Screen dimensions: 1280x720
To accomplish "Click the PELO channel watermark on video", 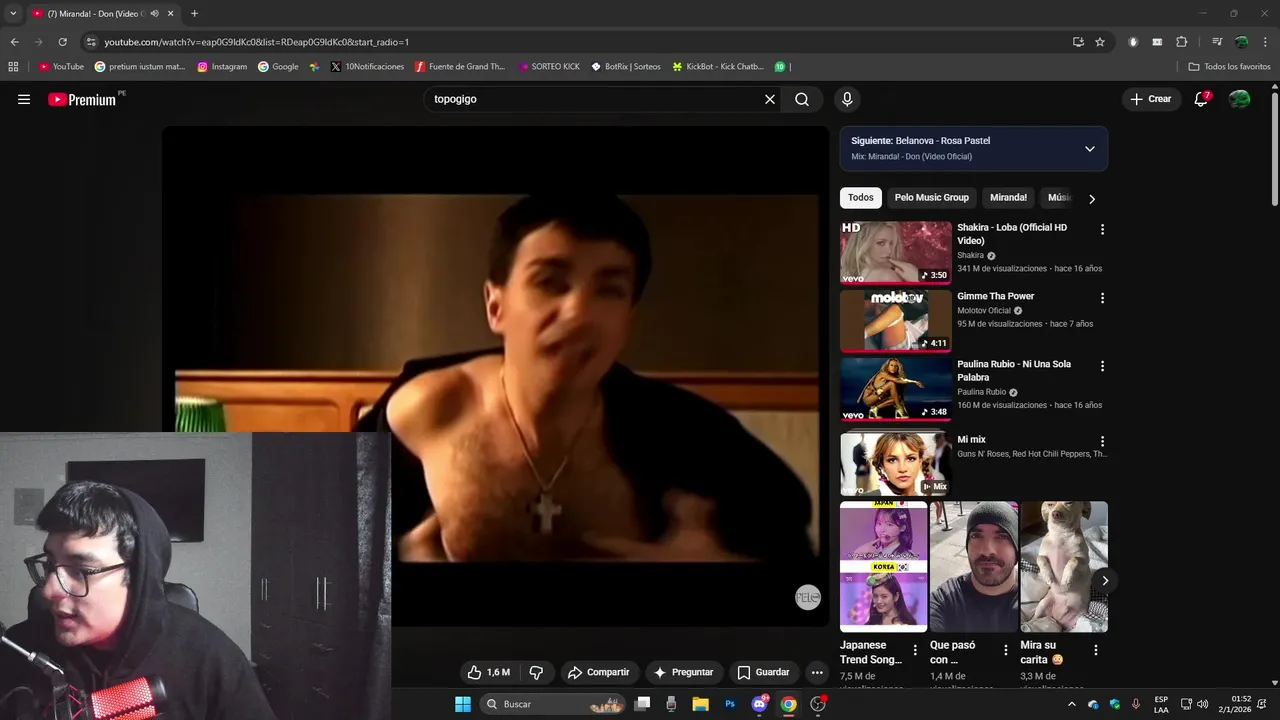I will (x=808, y=597).
